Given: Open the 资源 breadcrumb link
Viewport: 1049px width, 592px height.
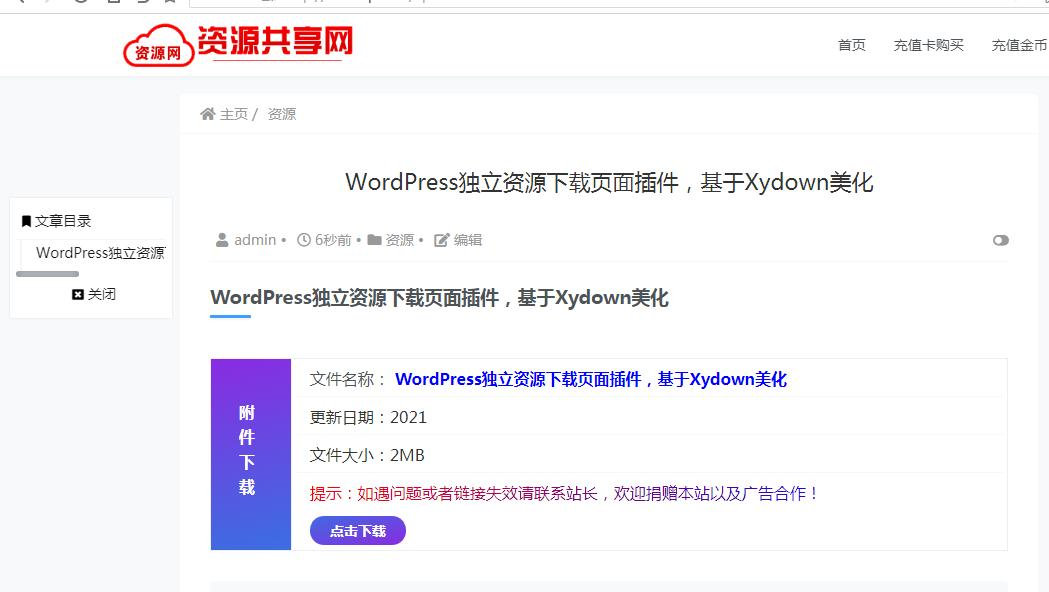Looking at the screenshot, I should pos(282,114).
